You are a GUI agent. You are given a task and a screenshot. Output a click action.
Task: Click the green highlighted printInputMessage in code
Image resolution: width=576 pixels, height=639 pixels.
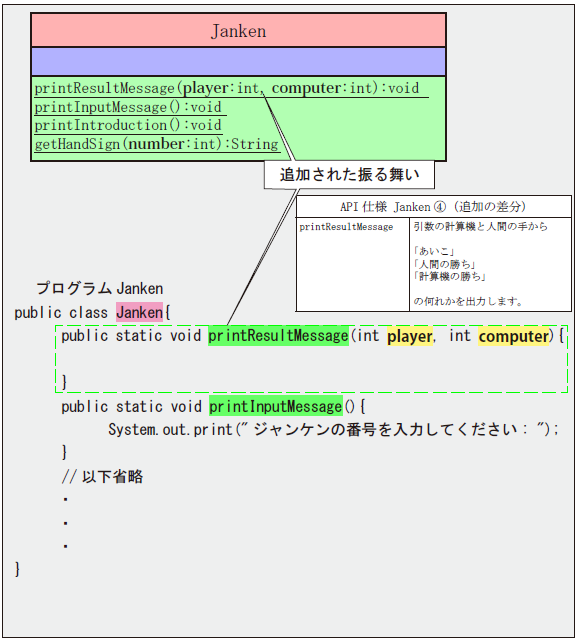276,406
